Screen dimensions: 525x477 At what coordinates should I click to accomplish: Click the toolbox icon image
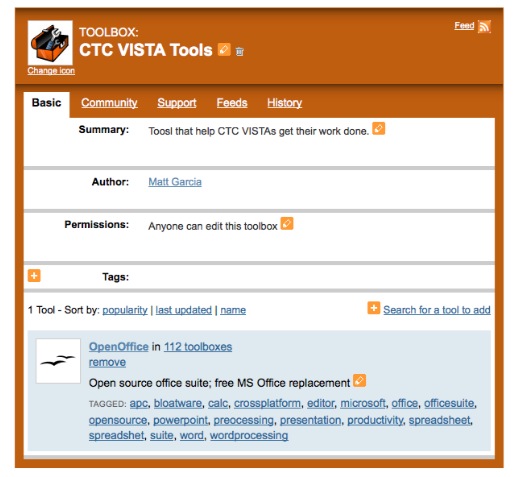tap(50, 43)
